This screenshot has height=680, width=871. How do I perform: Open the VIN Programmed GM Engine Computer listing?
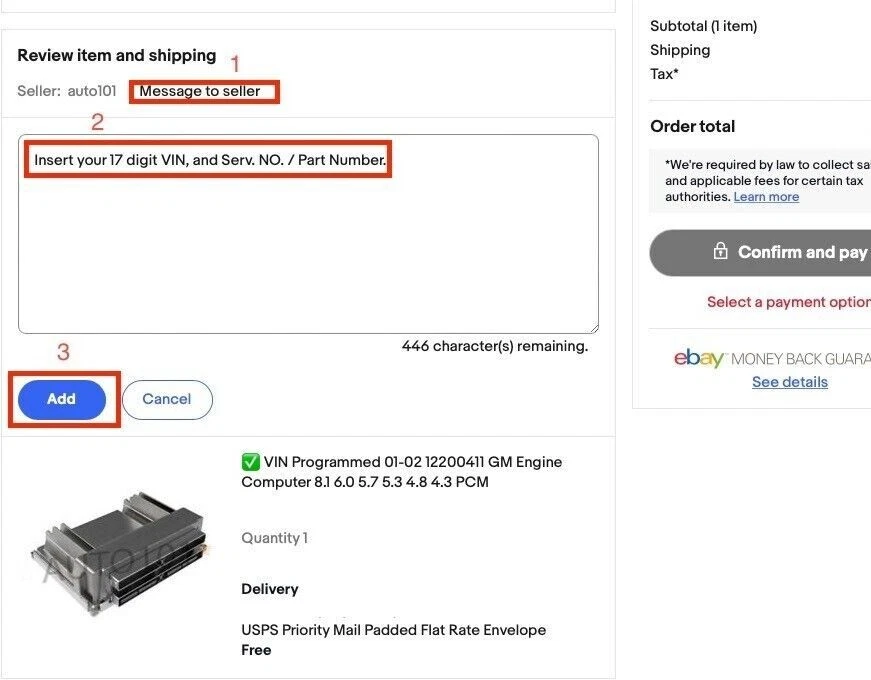click(x=400, y=472)
